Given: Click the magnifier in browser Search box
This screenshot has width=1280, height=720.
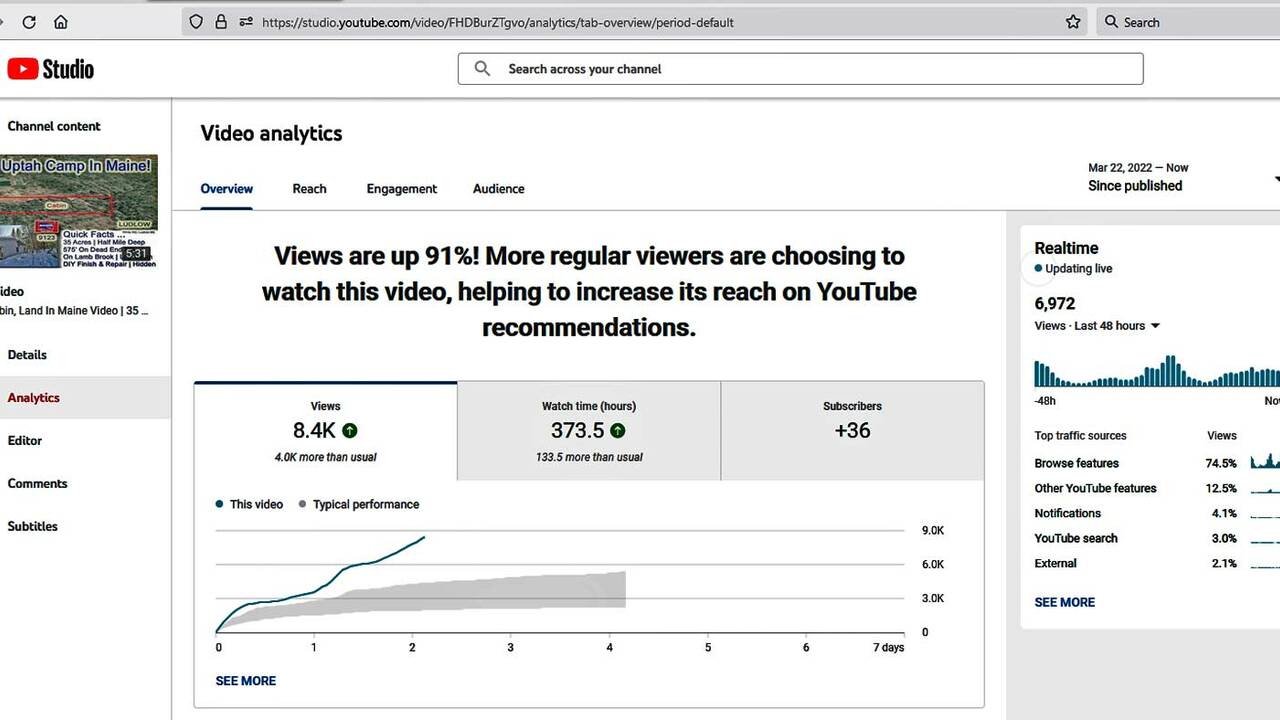Looking at the screenshot, I should coord(1111,22).
